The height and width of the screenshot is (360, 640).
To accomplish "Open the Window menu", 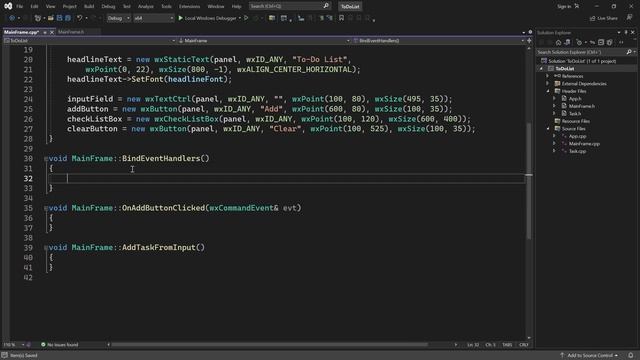I will [216, 7].
